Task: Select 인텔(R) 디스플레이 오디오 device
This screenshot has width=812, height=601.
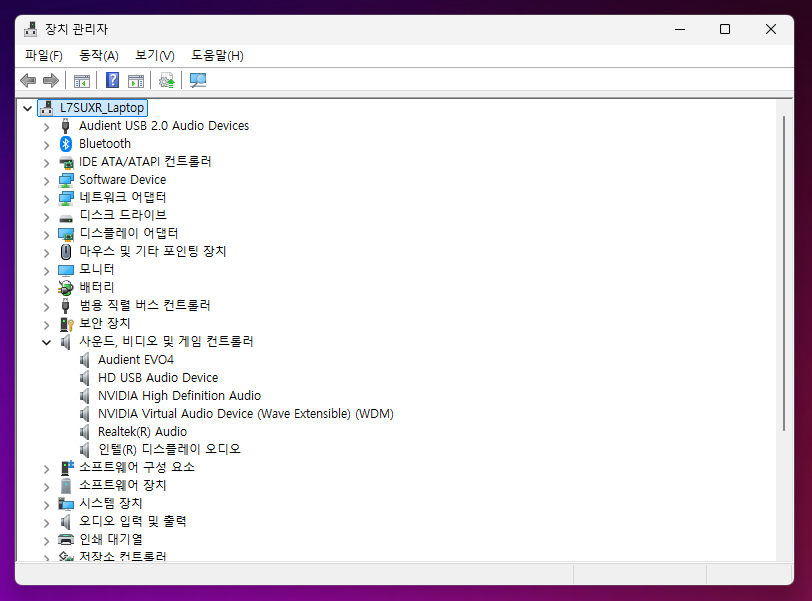Action: coord(169,449)
